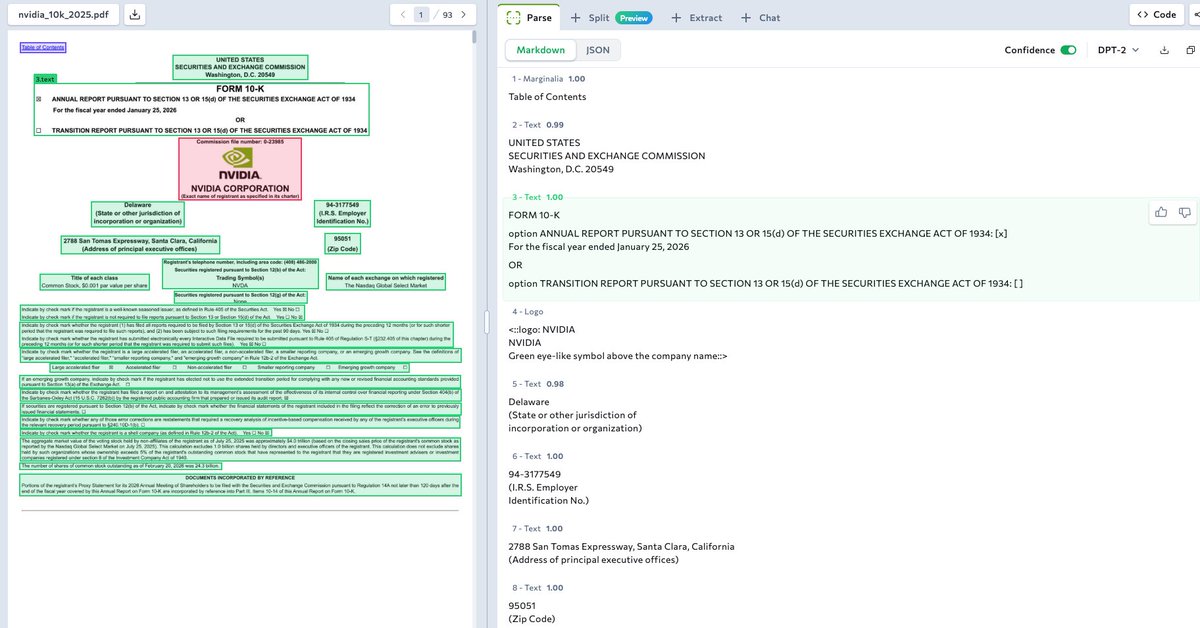Select the '1 - Marginalia' chunk heading

pos(548,78)
